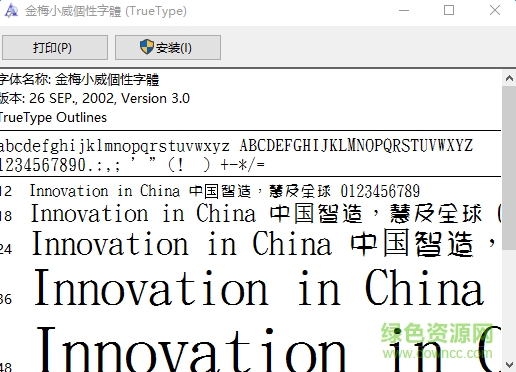Click the 1234567890 digits and symbols sample line
The height and width of the screenshot is (372, 516).
132,165
